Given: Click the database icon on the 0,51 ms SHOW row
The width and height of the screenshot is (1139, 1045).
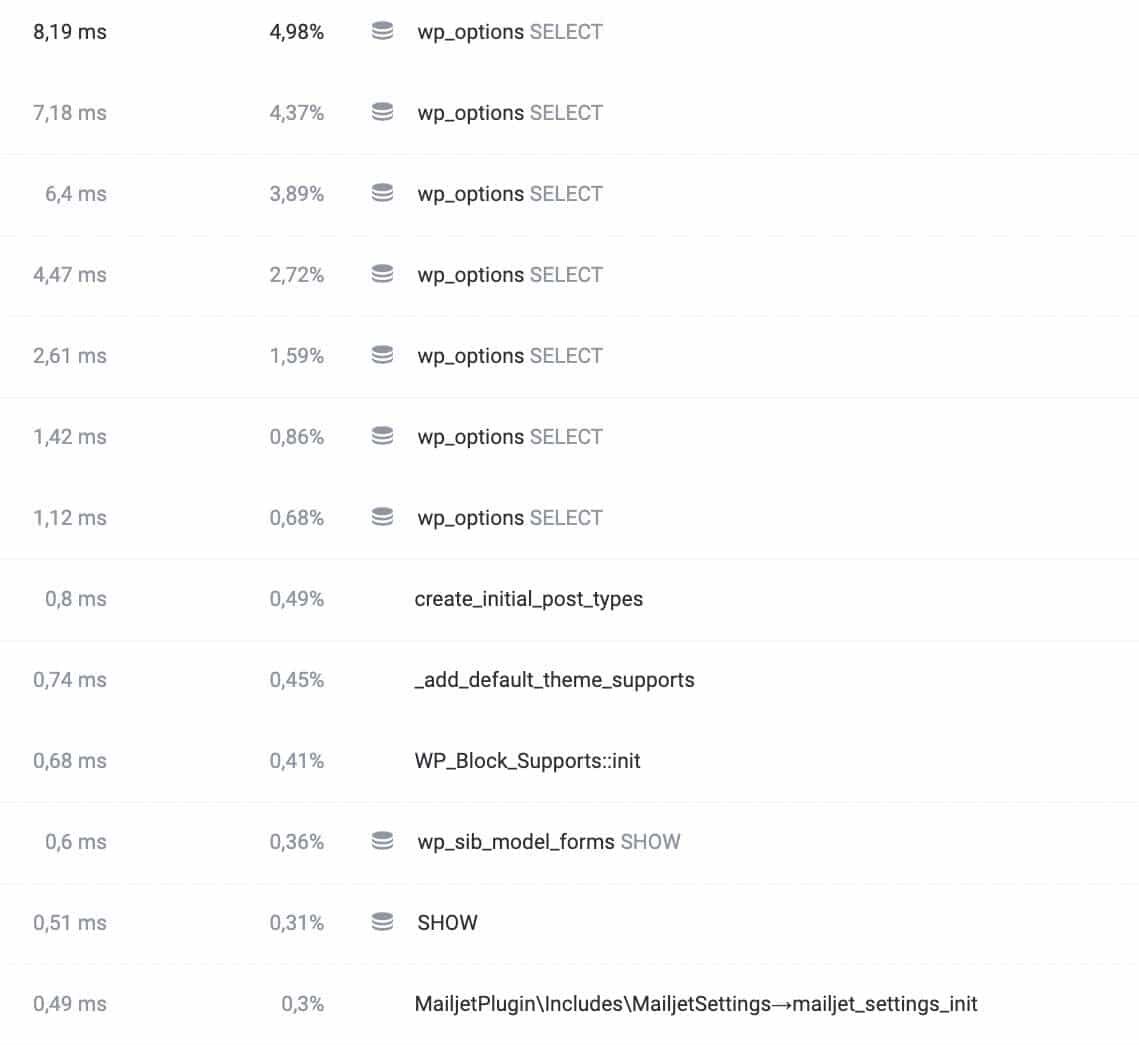Looking at the screenshot, I should [383, 922].
